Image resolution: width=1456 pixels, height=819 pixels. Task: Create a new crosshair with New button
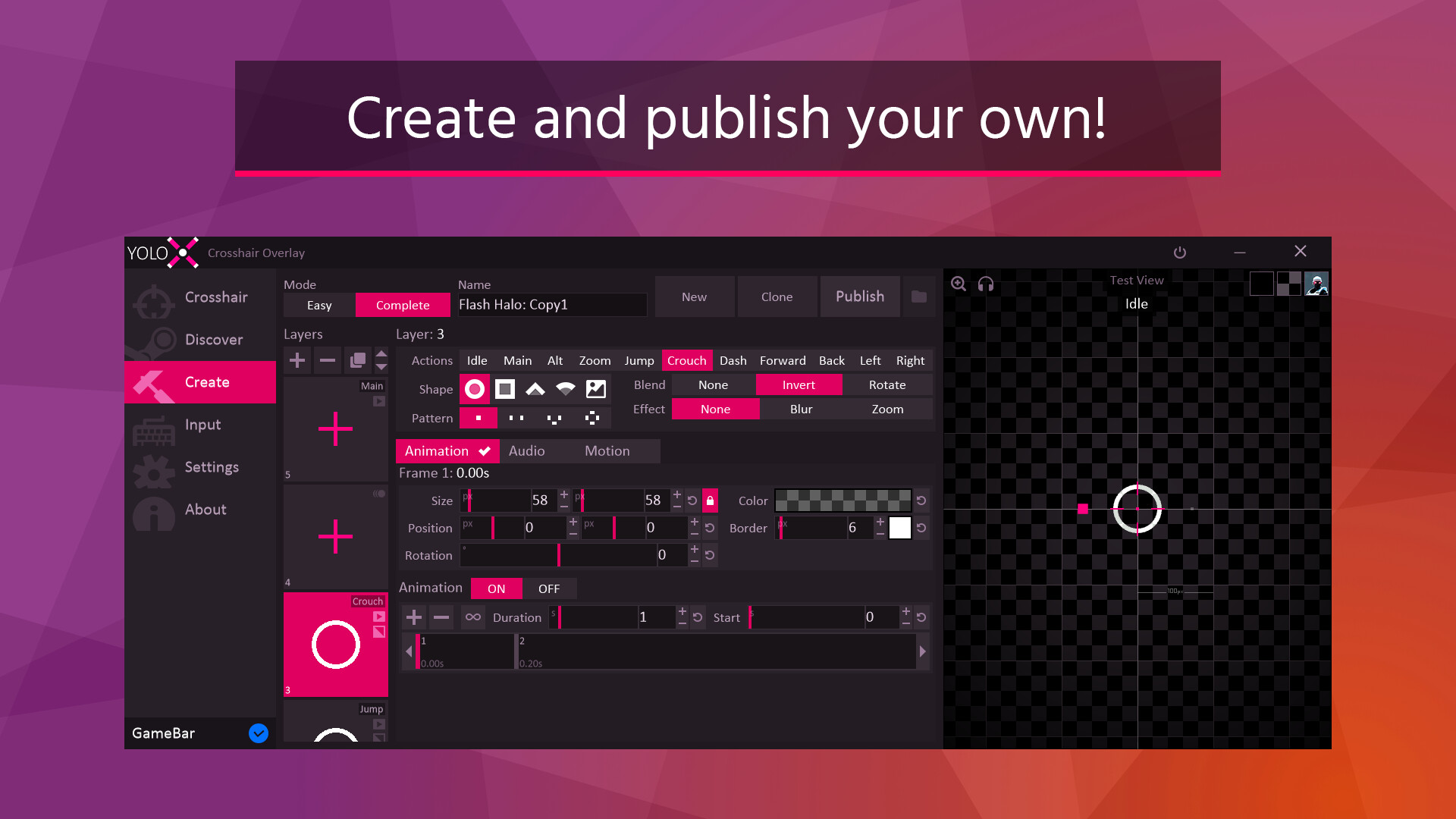[694, 297]
